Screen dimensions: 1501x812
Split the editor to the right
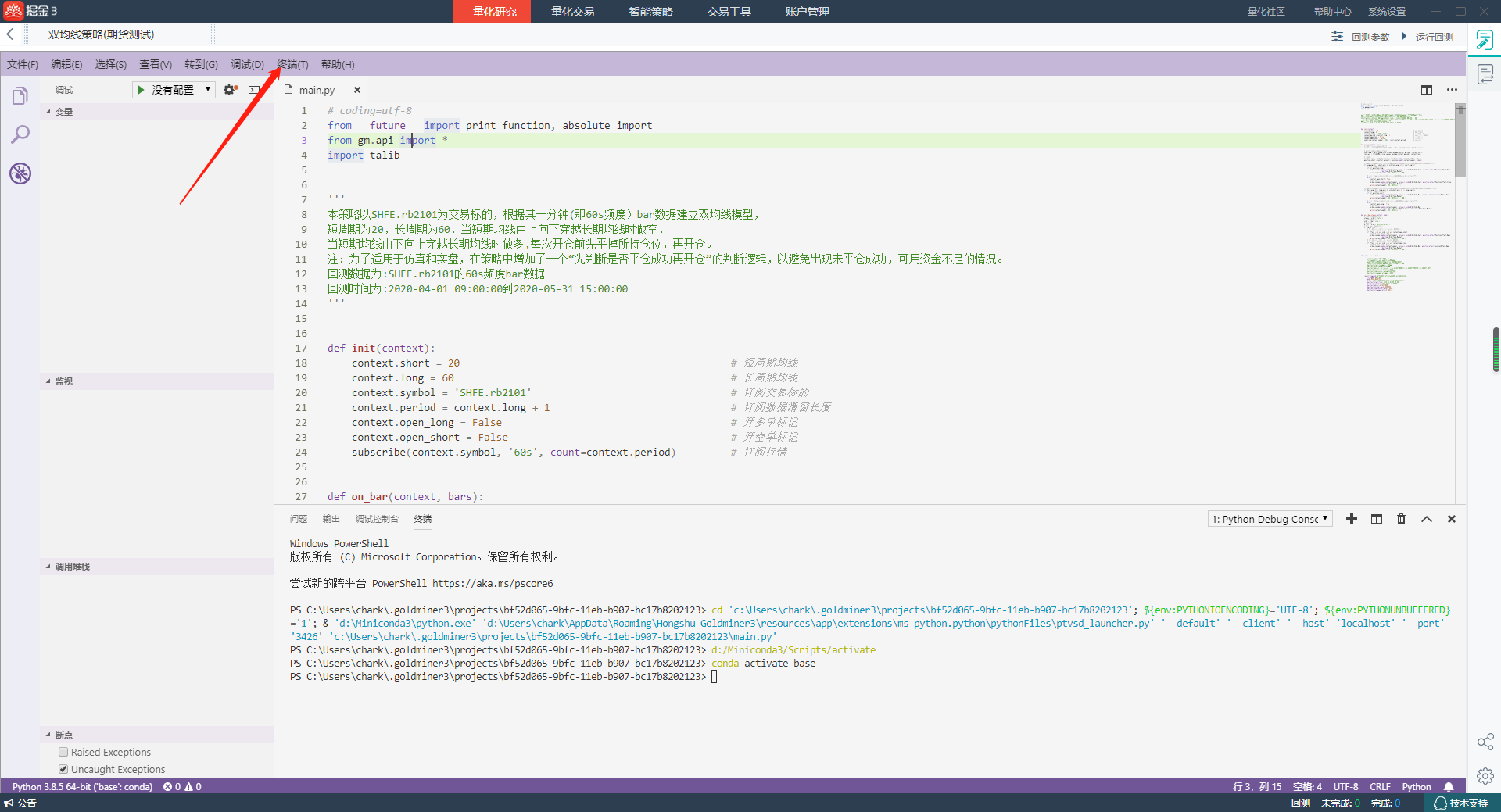1427,90
